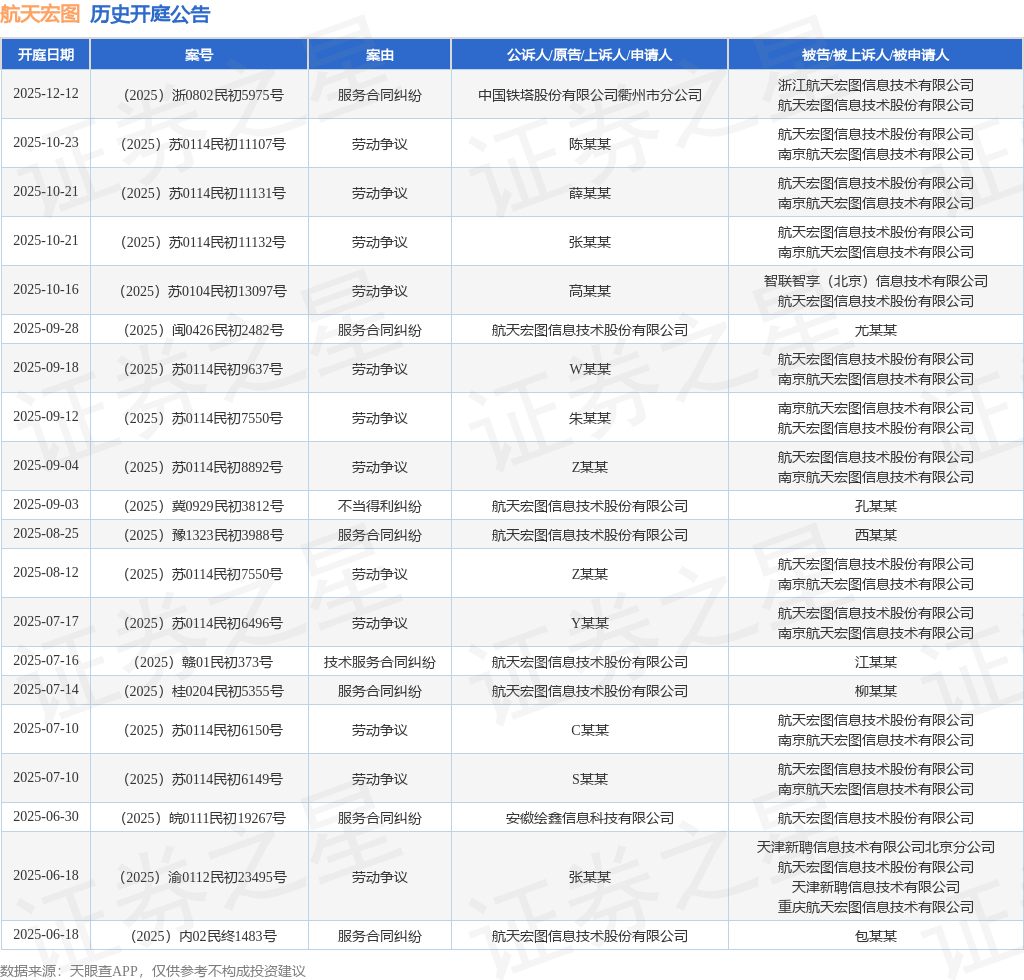Select case number (2025)苏0114民初9637号
Screen dimensions: 1024x980
[x=203, y=370]
